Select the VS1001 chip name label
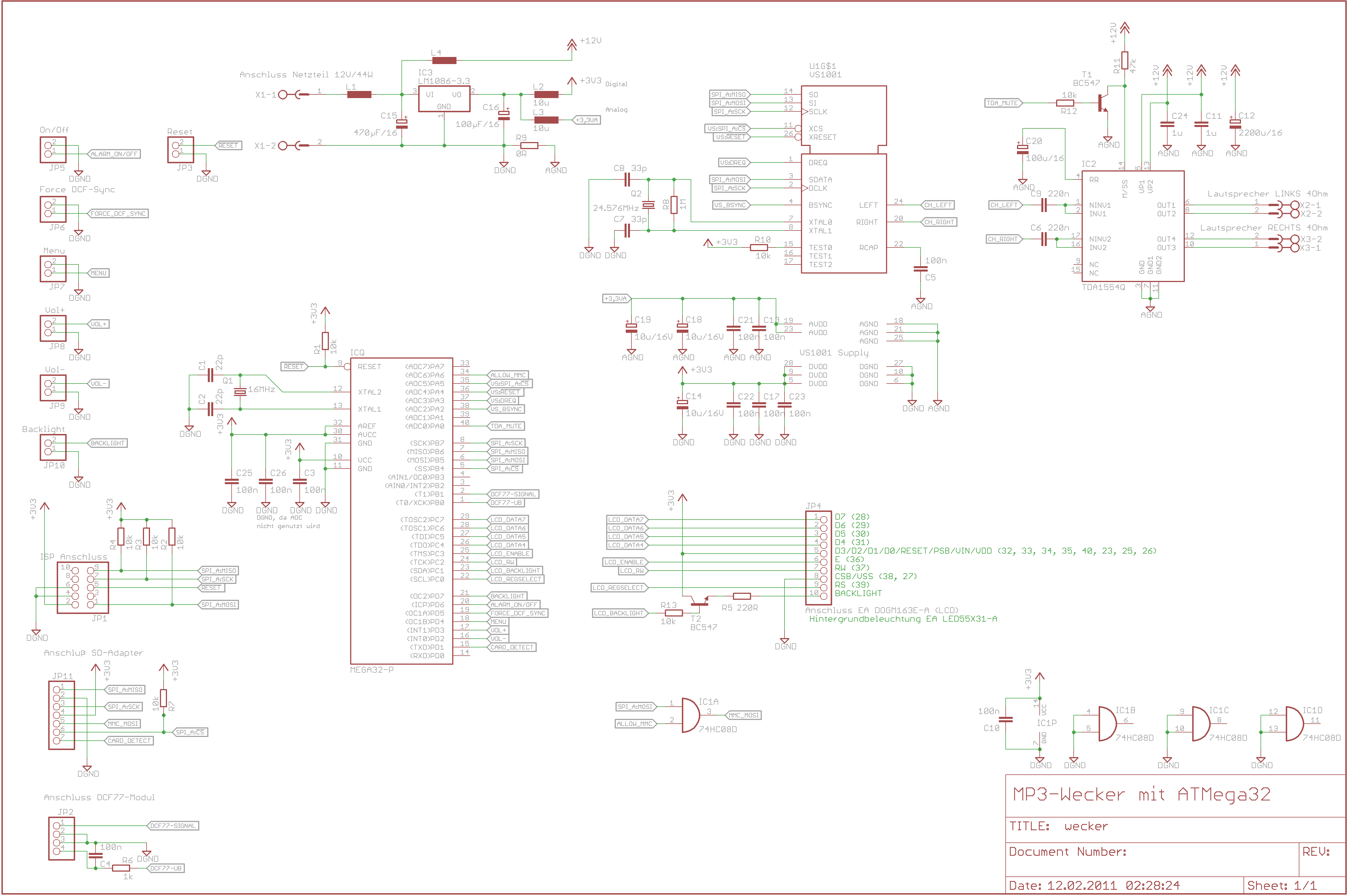Image resolution: width=1347 pixels, height=896 pixels. point(825,74)
